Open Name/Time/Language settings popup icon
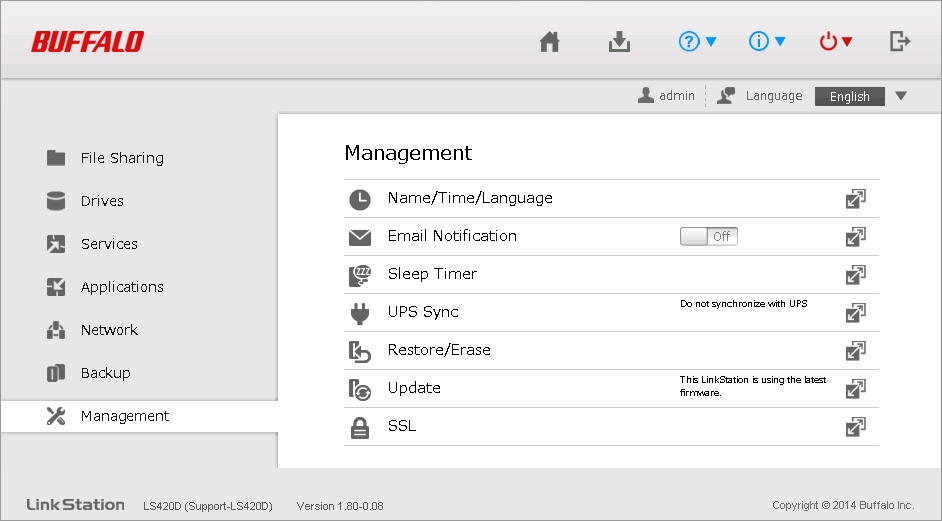 pos(855,199)
